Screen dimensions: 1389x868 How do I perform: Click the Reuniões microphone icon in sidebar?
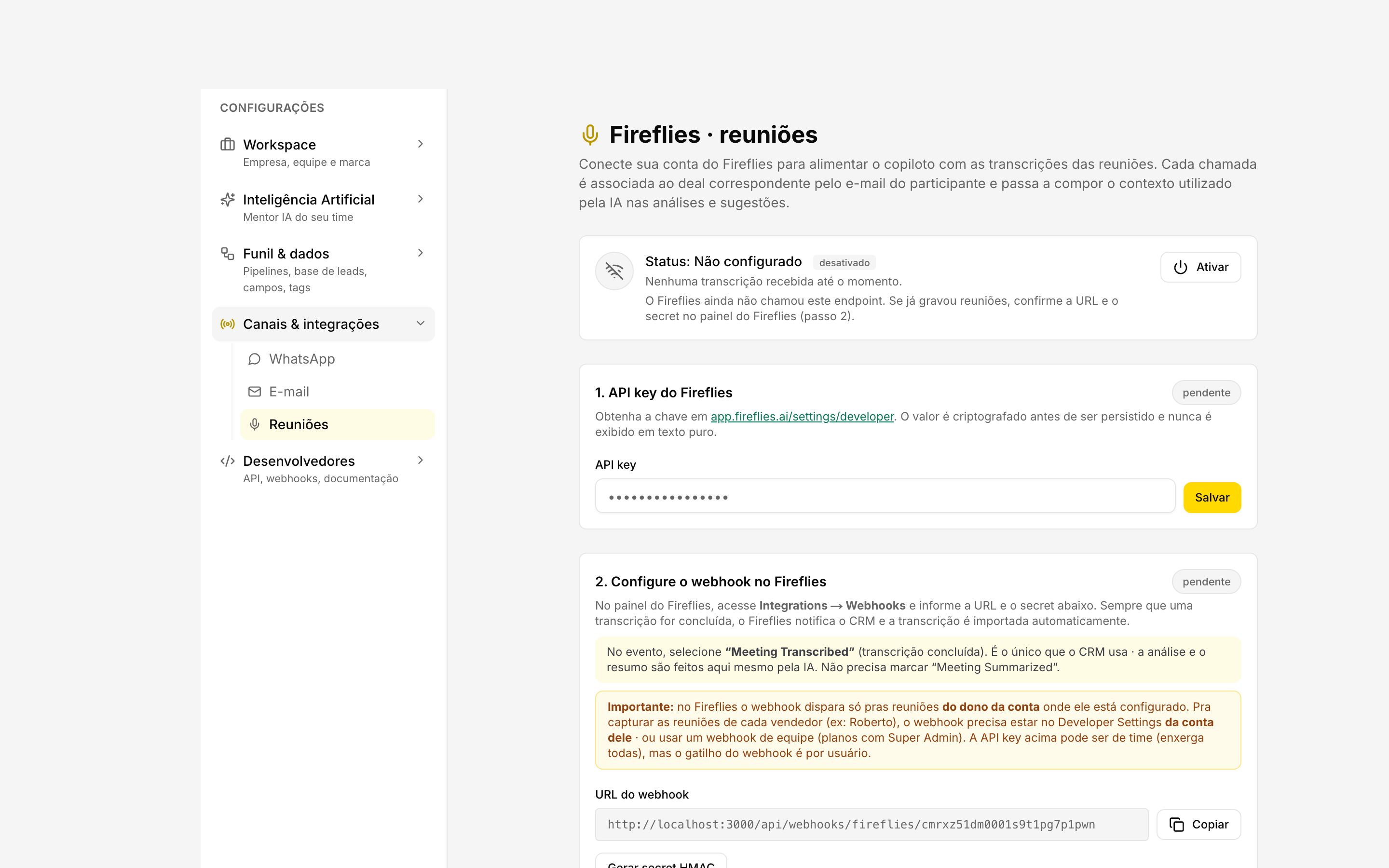point(254,424)
